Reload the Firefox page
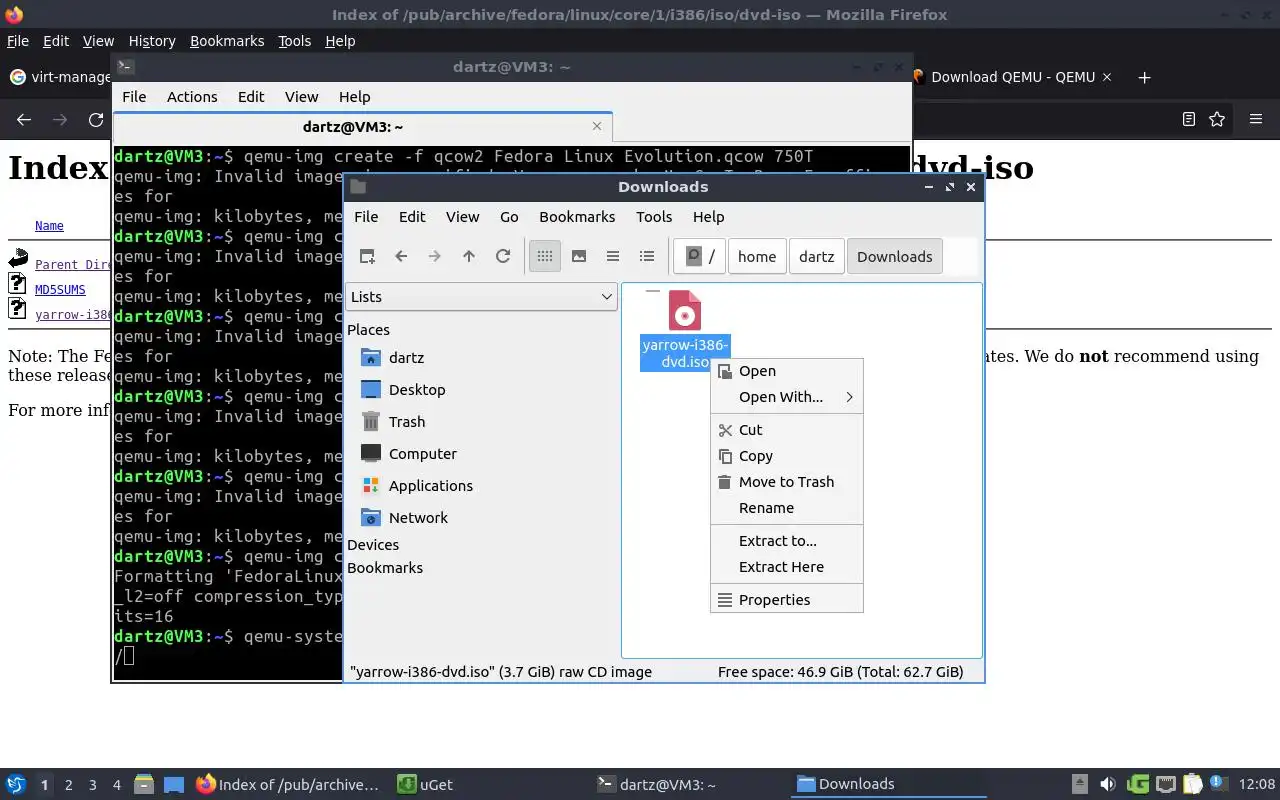Viewport: 1280px width, 800px height. pyautogui.click(x=96, y=119)
